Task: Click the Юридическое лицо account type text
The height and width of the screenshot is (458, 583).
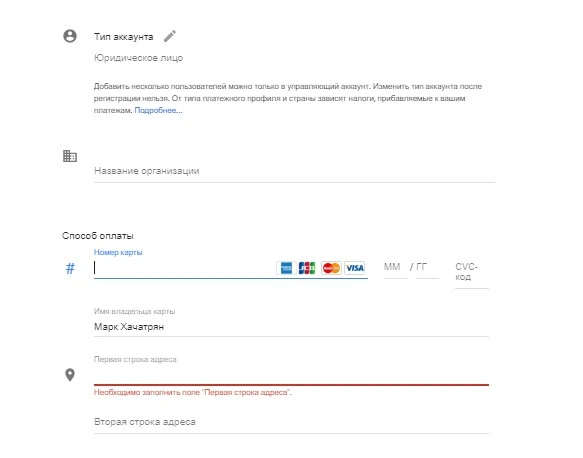Action: (138, 58)
